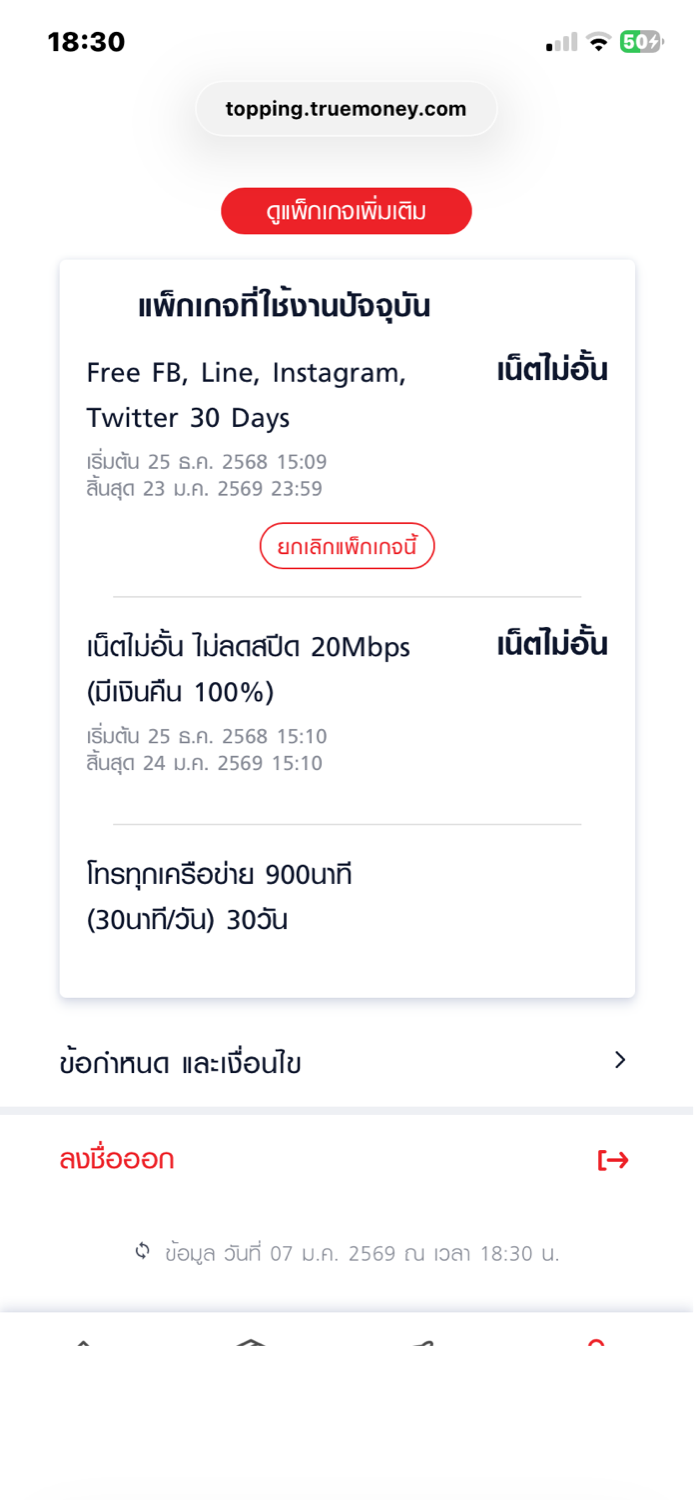Tap เน็ตไม่อั้น label beside the Free FB package
The width and height of the screenshot is (694, 1500).
click(552, 371)
